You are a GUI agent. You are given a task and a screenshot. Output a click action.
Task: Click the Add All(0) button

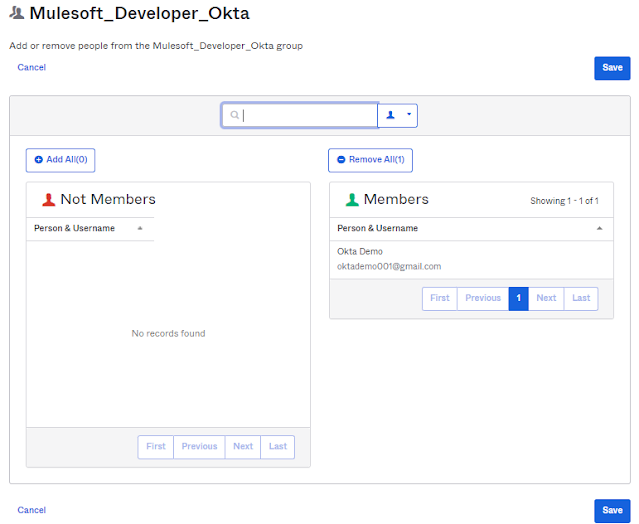60,160
